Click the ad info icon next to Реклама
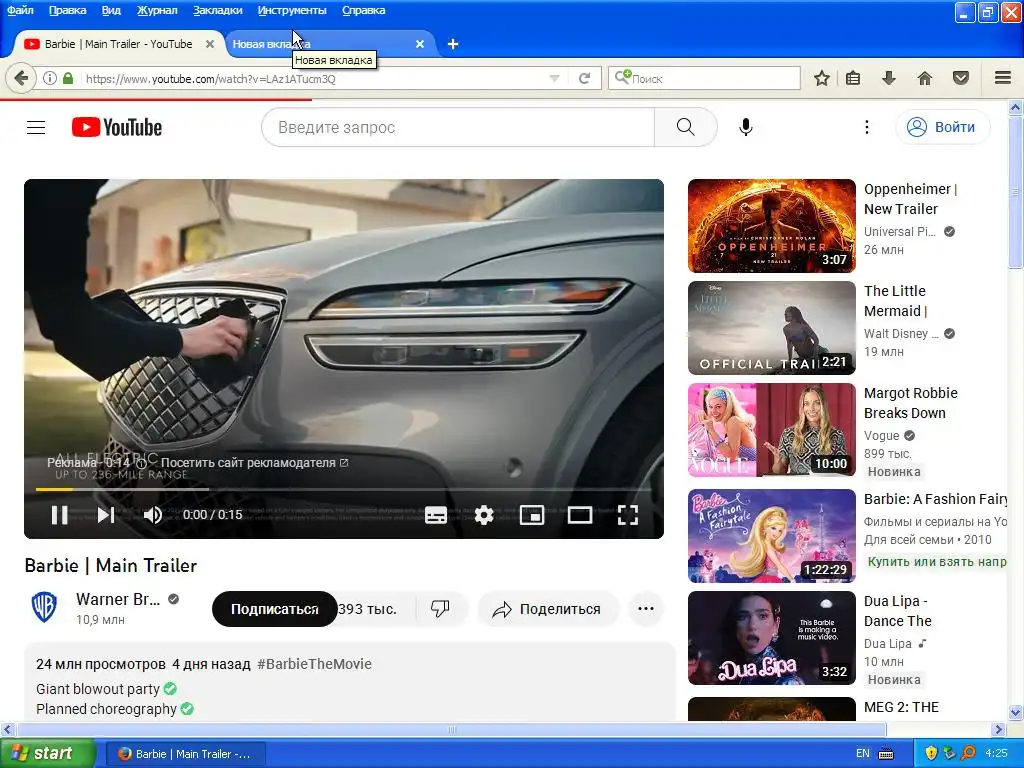The height and width of the screenshot is (768, 1024). tap(140, 463)
